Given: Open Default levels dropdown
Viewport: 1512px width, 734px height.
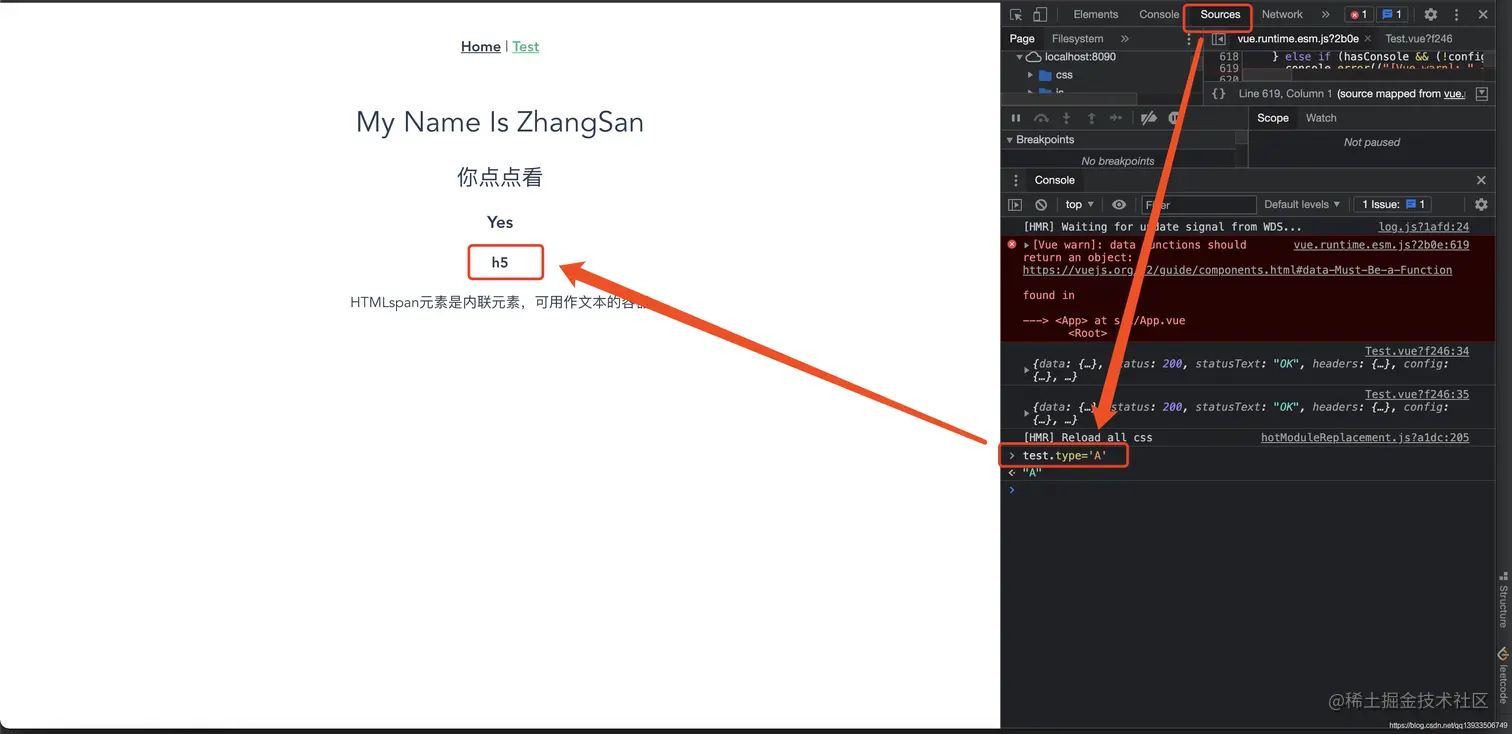Looking at the screenshot, I should 1302,205.
